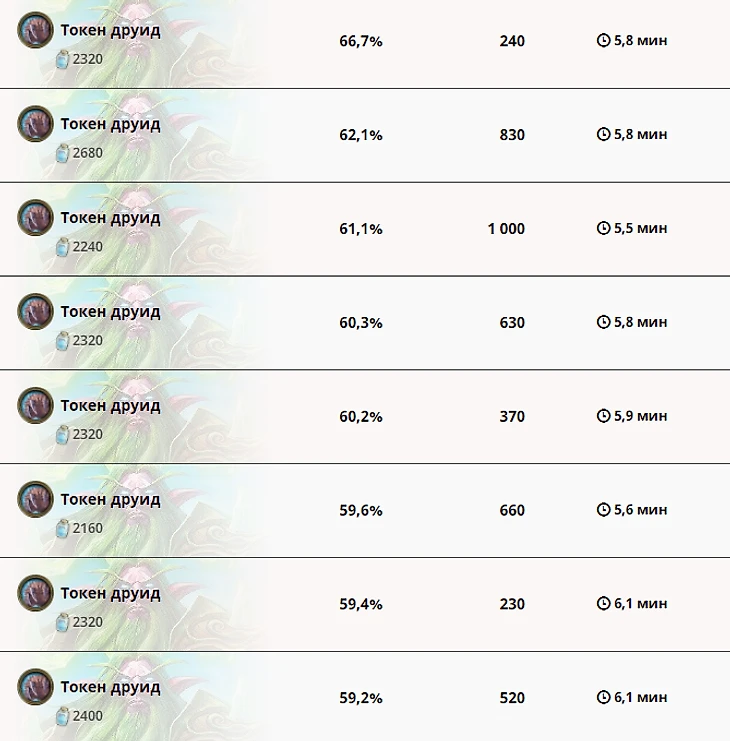
Task: Click druid class icon on the 66,7% row
Action: pyautogui.click(x=35, y=30)
